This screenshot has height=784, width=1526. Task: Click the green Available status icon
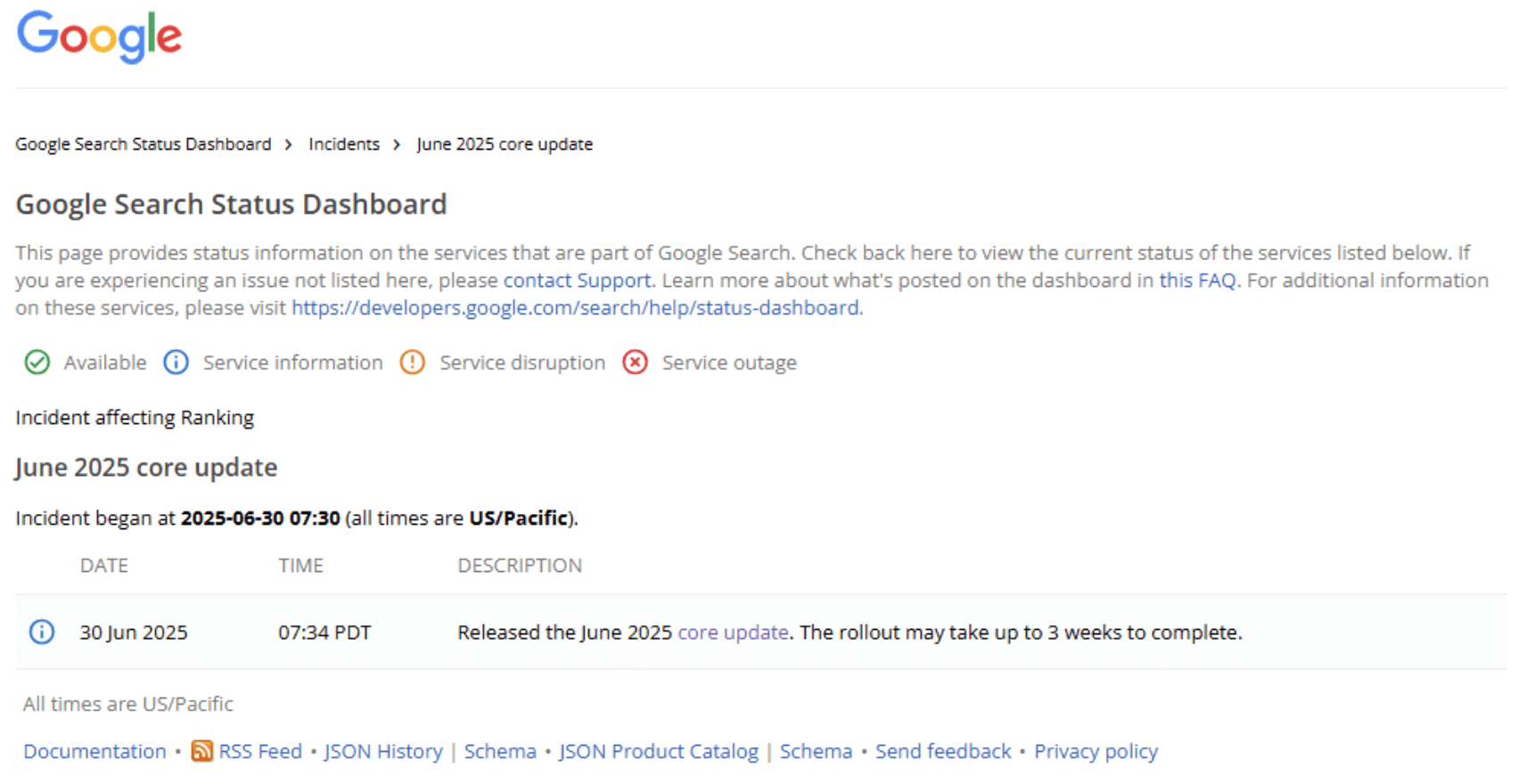[x=37, y=363]
